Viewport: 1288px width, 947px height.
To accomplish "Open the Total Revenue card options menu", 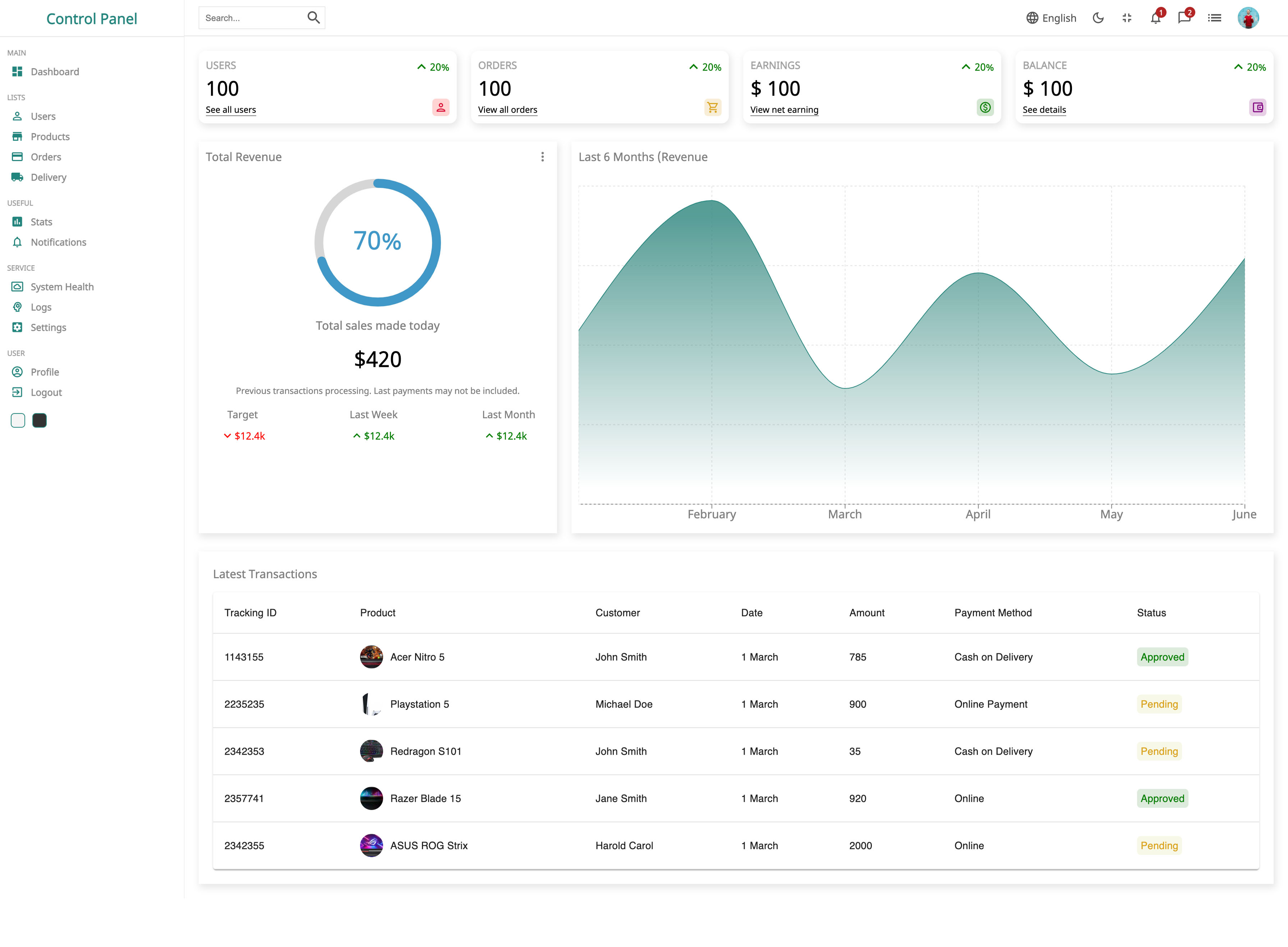I will (x=542, y=156).
